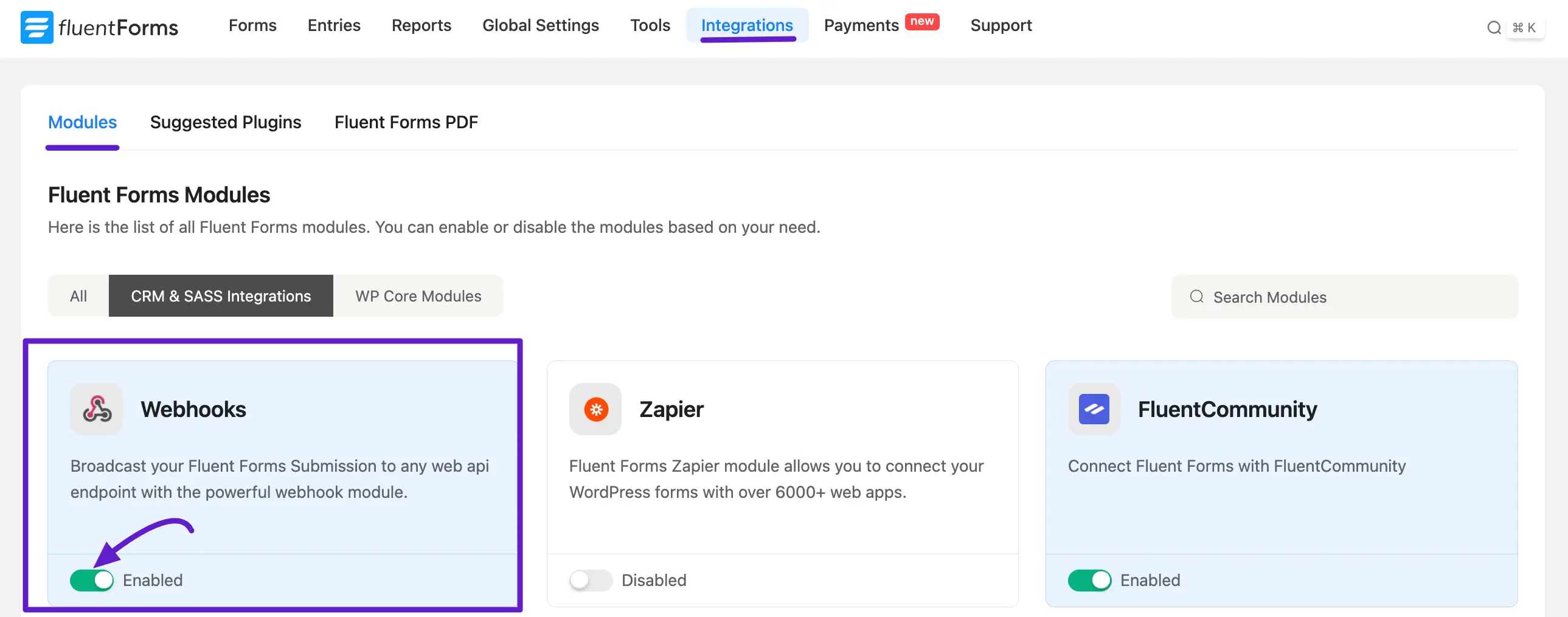Select CRM & SASS Integrations filter
This screenshot has width=1568, height=617.
(x=221, y=295)
